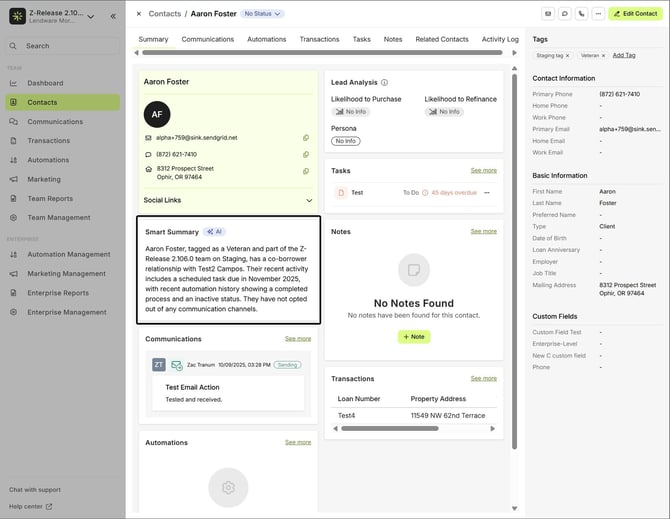The image size is (670, 519).
Task: Click the + Note button
Action: tap(414, 337)
